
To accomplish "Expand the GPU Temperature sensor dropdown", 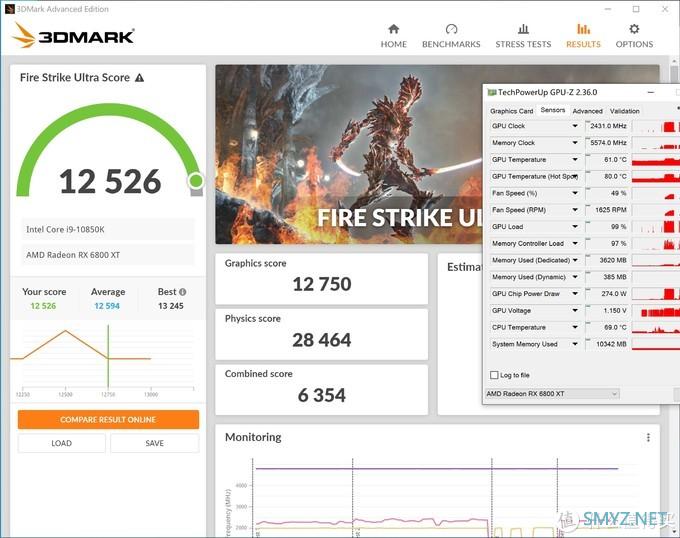I will (x=575, y=160).
